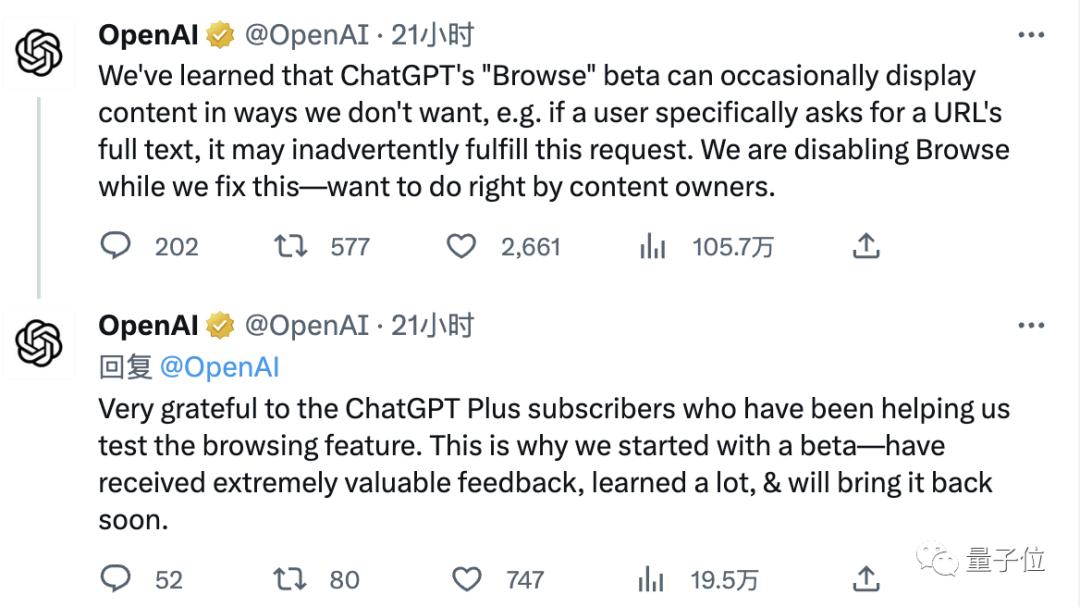Retweet the second OpenAI tweet

(x=290, y=579)
